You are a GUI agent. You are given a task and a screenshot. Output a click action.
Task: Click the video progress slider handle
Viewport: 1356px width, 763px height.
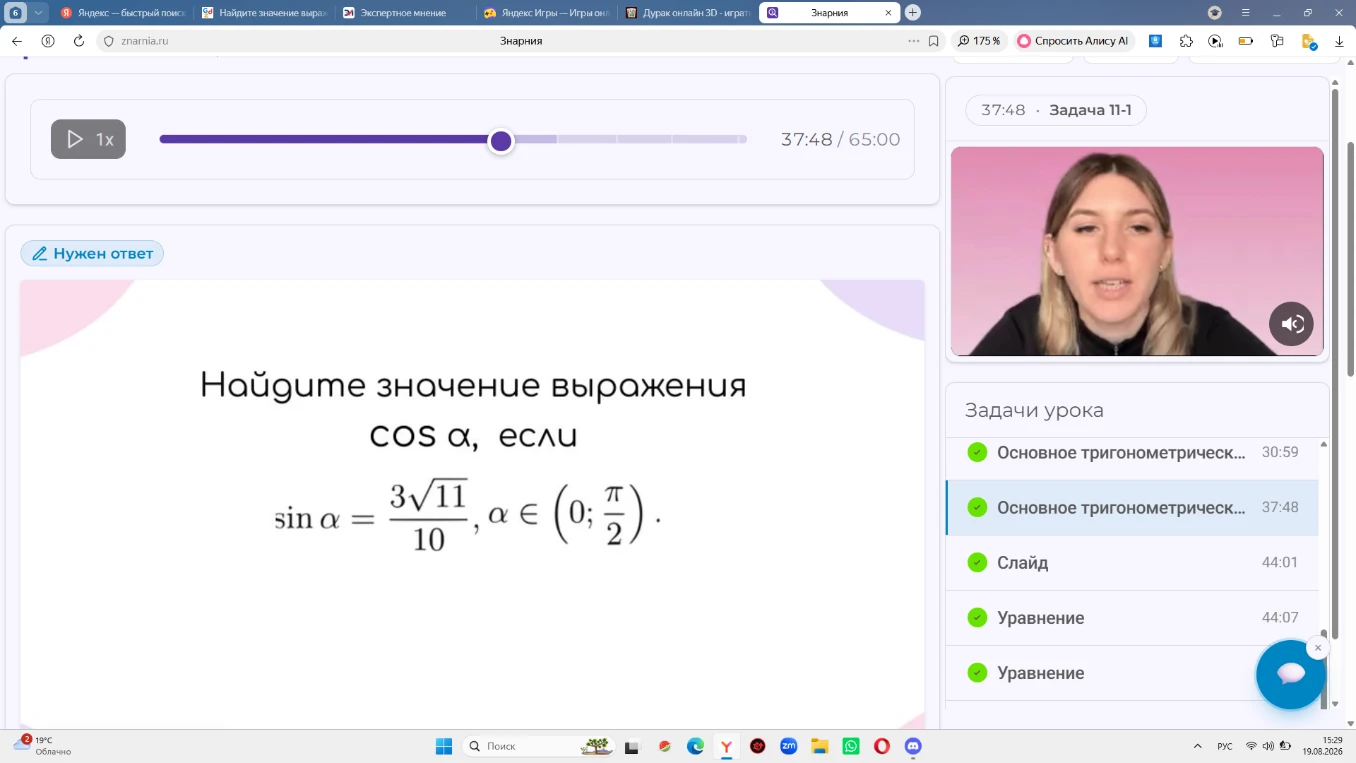[x=501, y=141]
